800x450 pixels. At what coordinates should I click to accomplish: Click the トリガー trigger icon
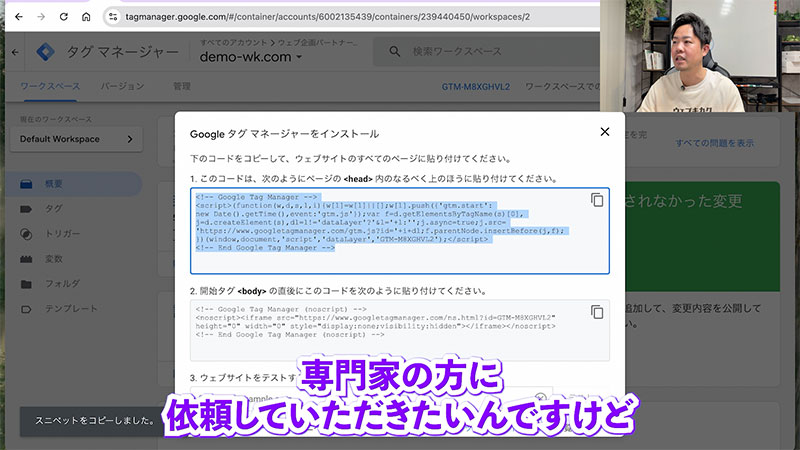[26, 234]
